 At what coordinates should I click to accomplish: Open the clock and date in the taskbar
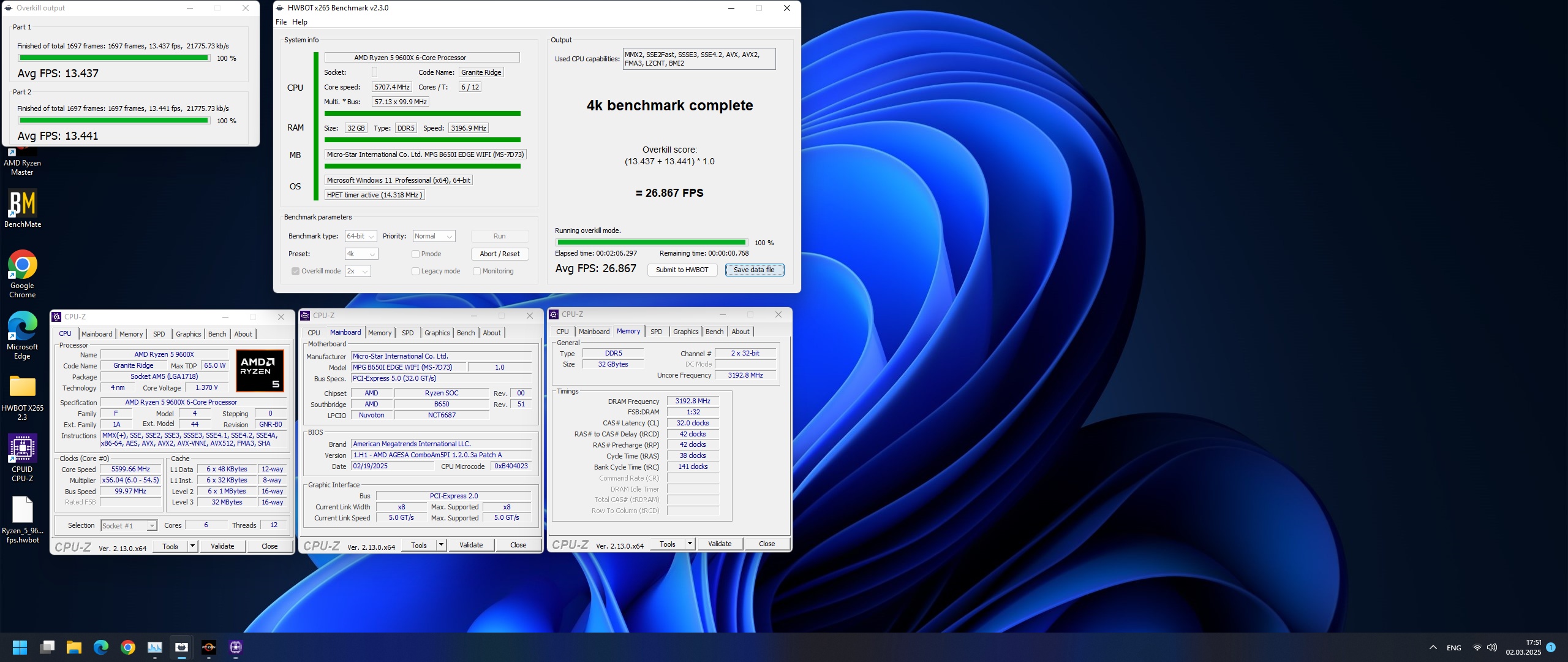tap(1523, 647)
